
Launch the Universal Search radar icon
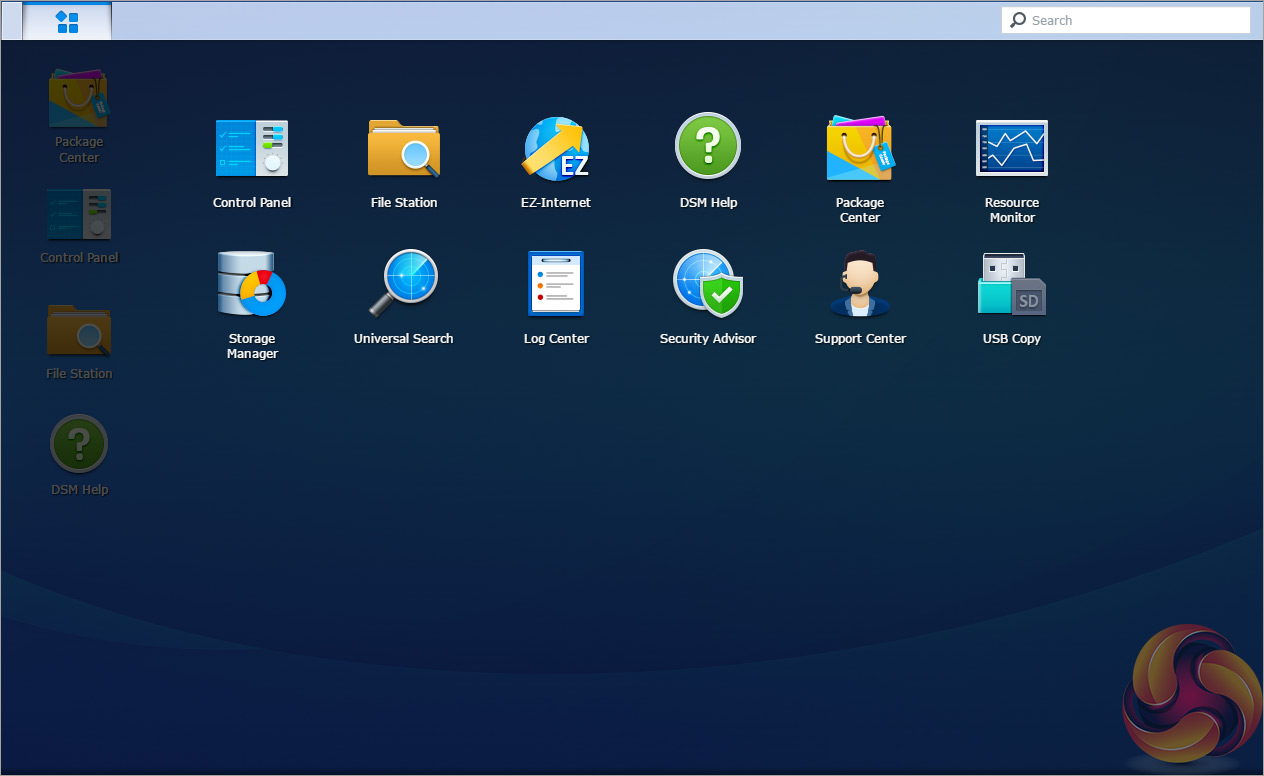click(x=404, y=284)
